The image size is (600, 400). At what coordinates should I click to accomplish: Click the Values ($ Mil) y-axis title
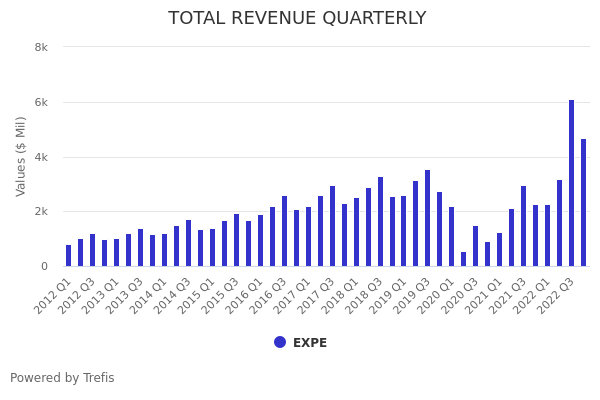pyautogui.click(x=21, y=156)
